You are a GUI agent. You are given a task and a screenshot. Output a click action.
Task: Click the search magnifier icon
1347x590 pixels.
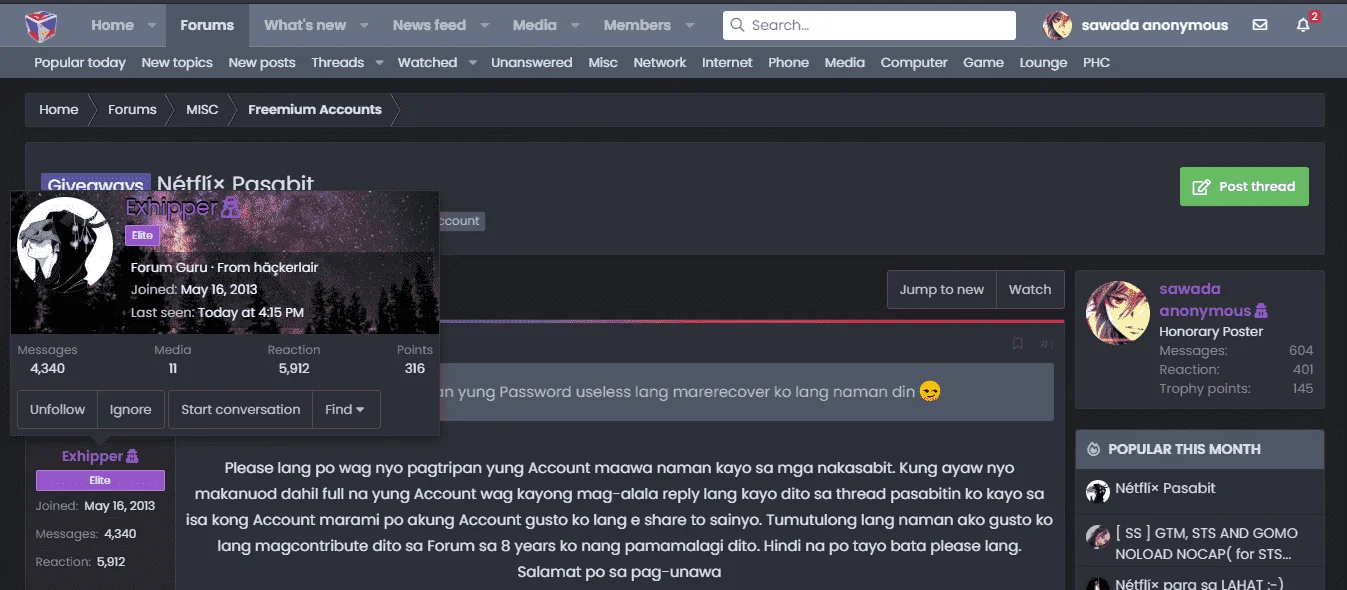click(x=738, y=25)
